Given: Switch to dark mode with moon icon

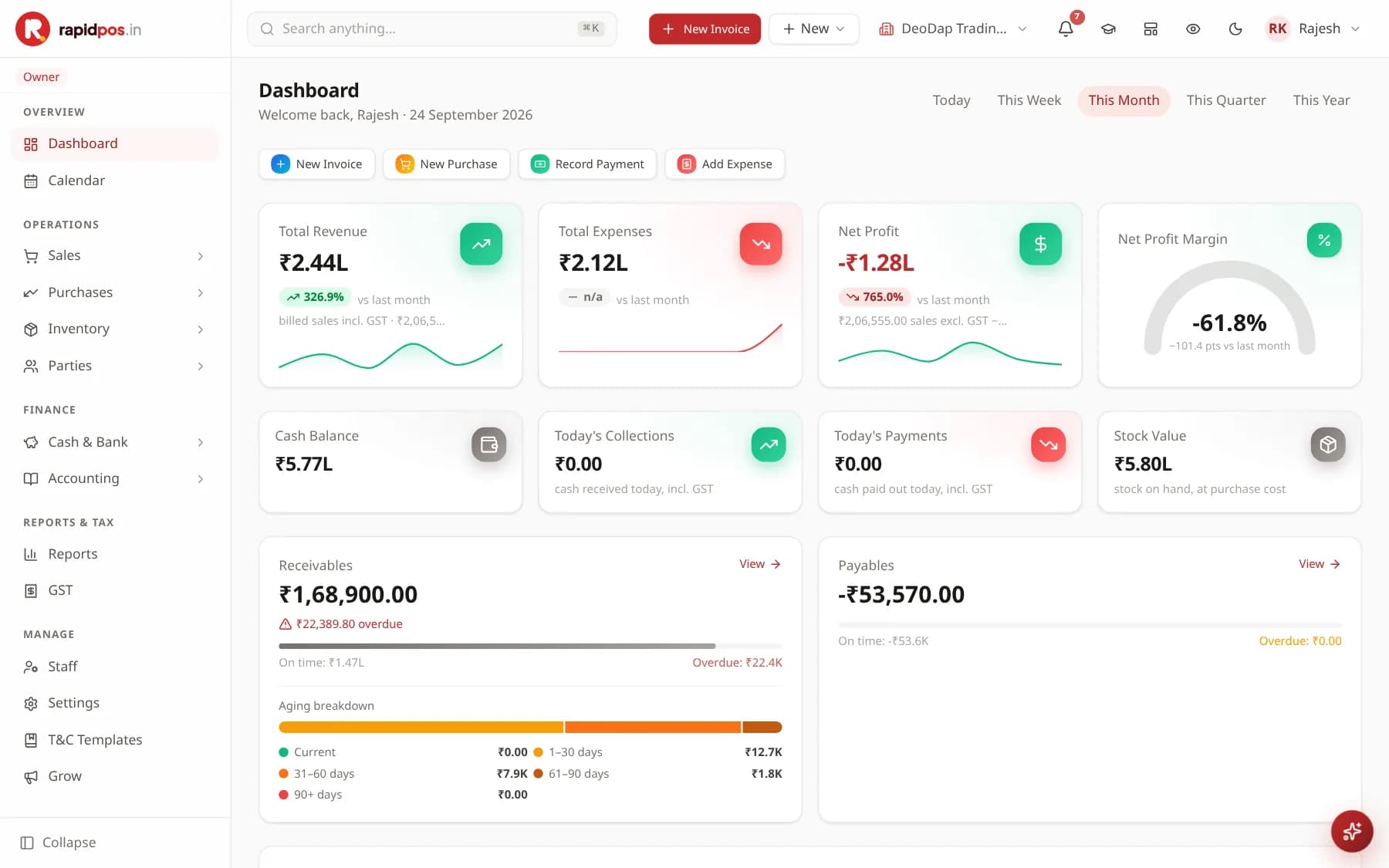Looking at the screenshot, I should tap(1235, 29).
